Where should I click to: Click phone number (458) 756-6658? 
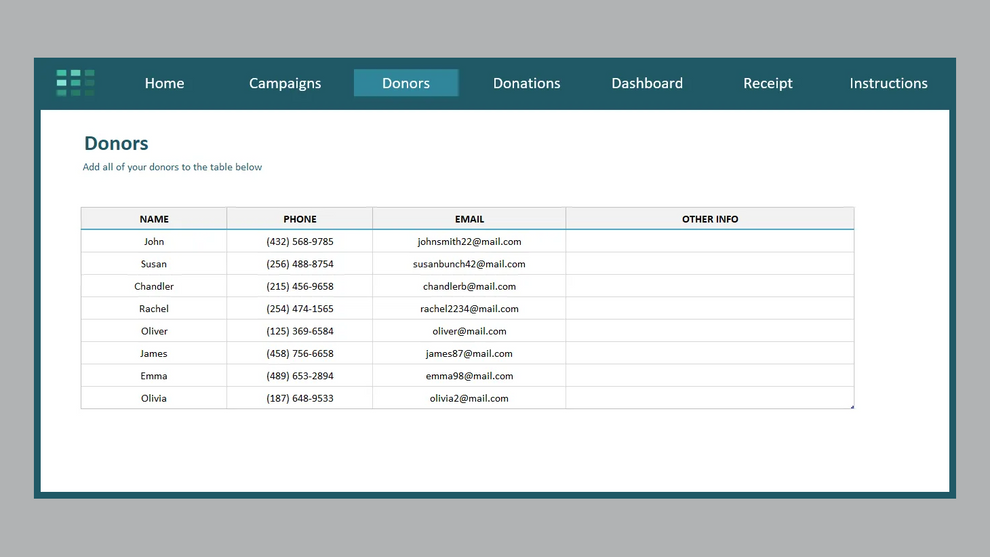pos(300,354)
